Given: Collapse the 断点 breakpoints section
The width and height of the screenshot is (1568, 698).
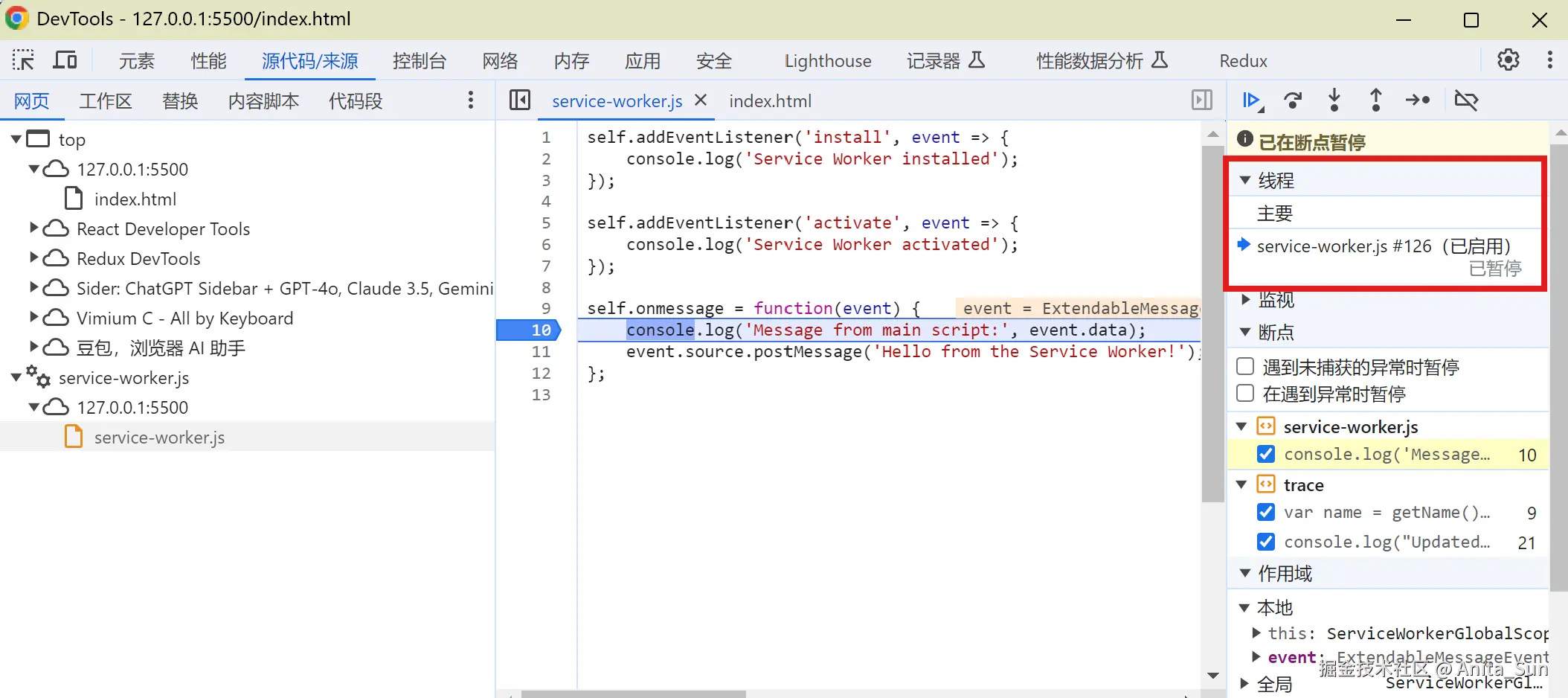Looking at the screenshot, I should pos(1245,332).
